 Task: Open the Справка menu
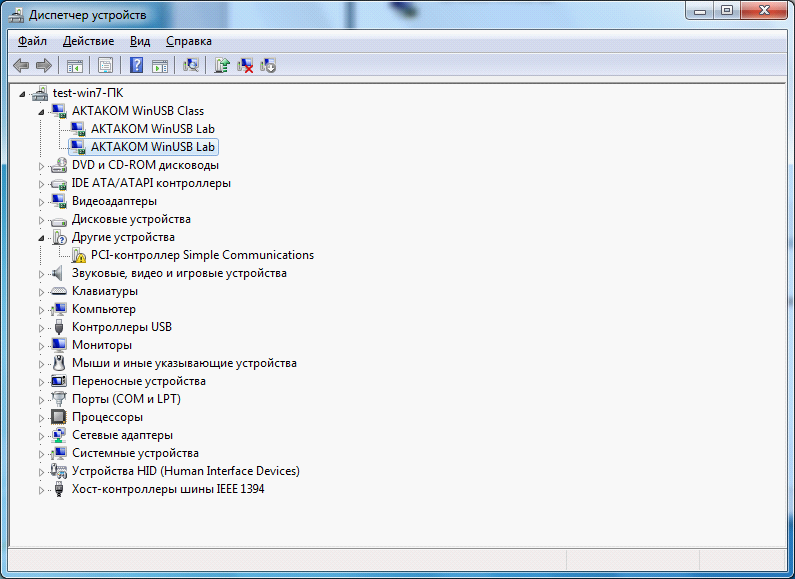(x=189, y=41)
